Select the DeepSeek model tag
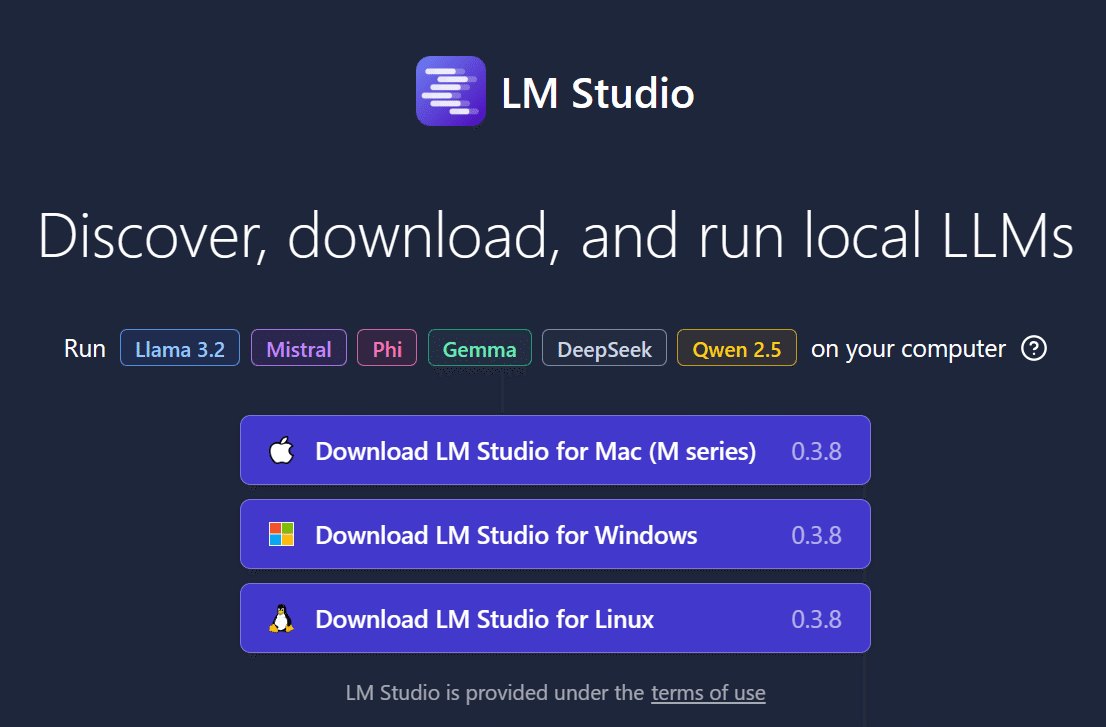Screen dimensions: 1106x727 click(604, 348)
